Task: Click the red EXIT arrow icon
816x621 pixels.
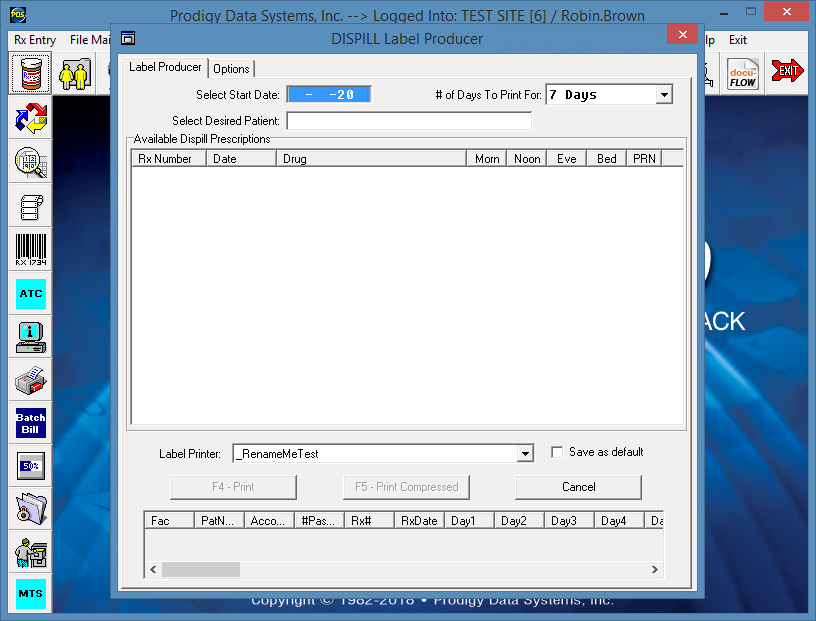Action: click(x=788, y=74)
